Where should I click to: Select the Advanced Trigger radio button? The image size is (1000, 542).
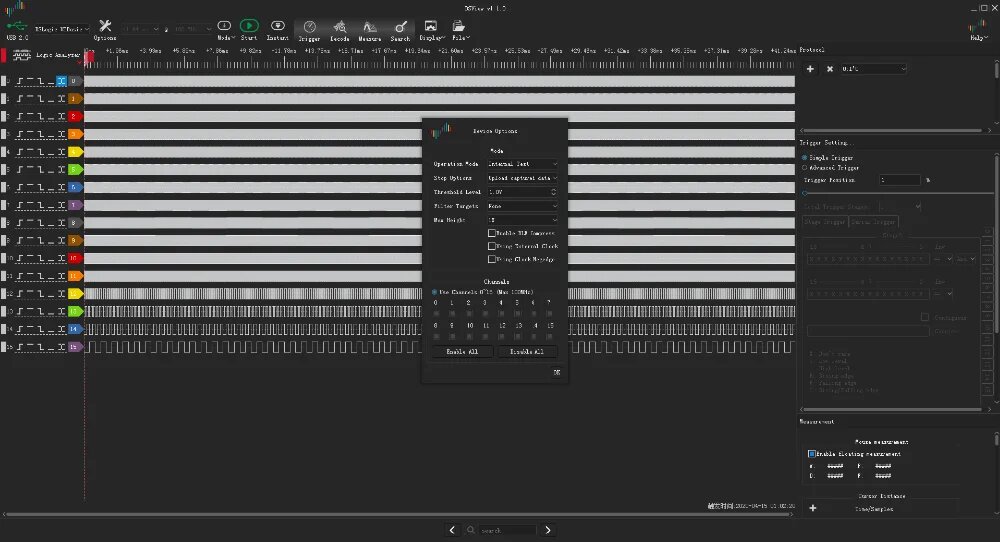pos(805,168)
